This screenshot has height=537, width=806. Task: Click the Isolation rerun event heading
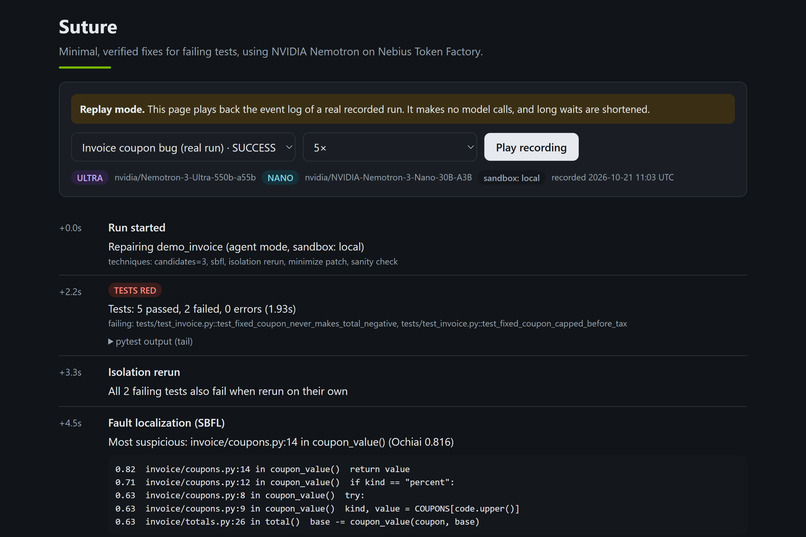pos(144,372)
